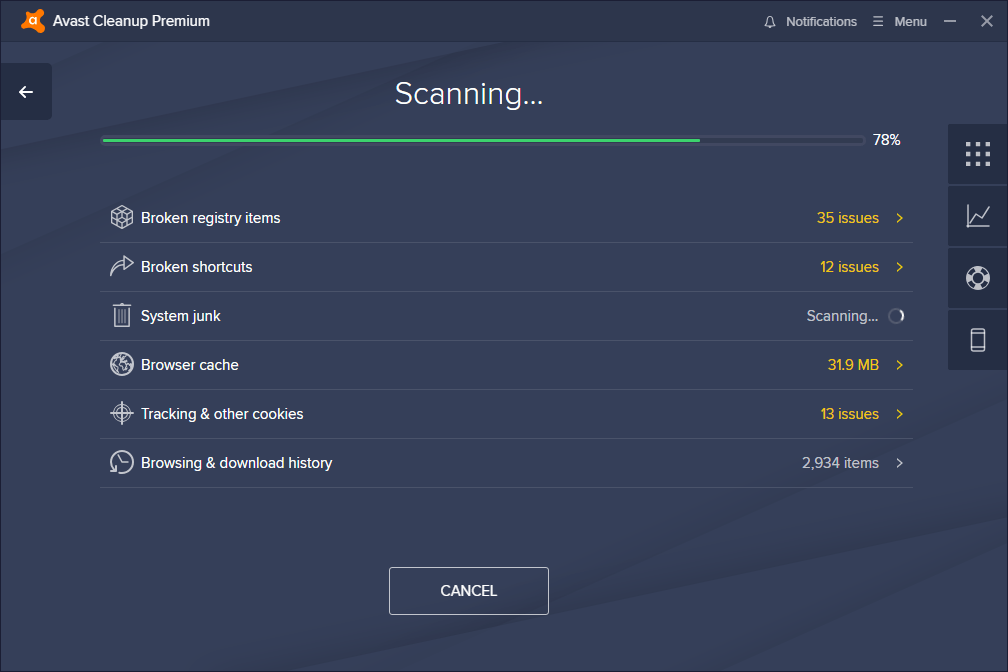Open Notifications from the title bar
The height and width of the screenshot is (672, 1008).
810,21
